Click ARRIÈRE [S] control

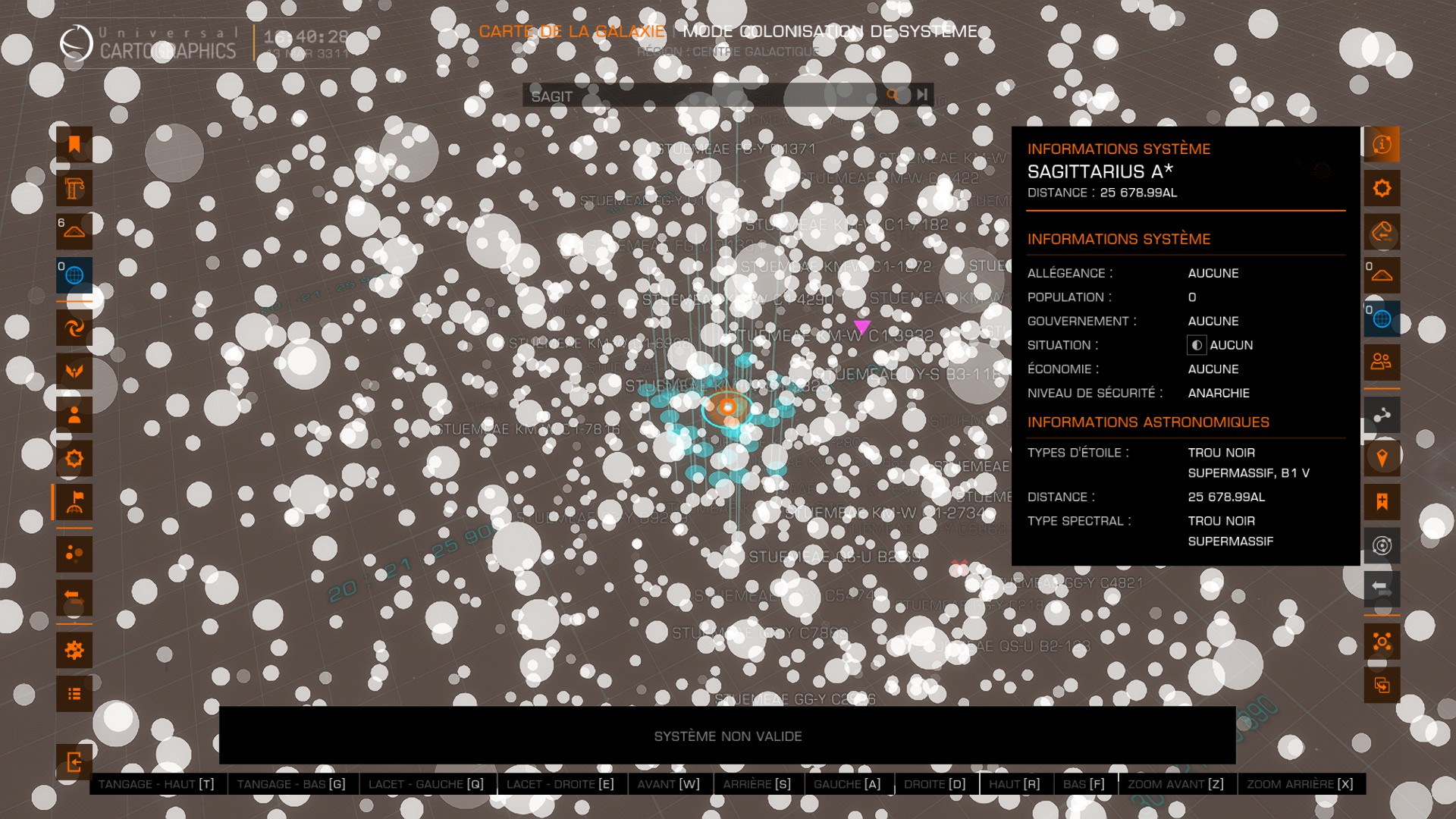[757, 784]
